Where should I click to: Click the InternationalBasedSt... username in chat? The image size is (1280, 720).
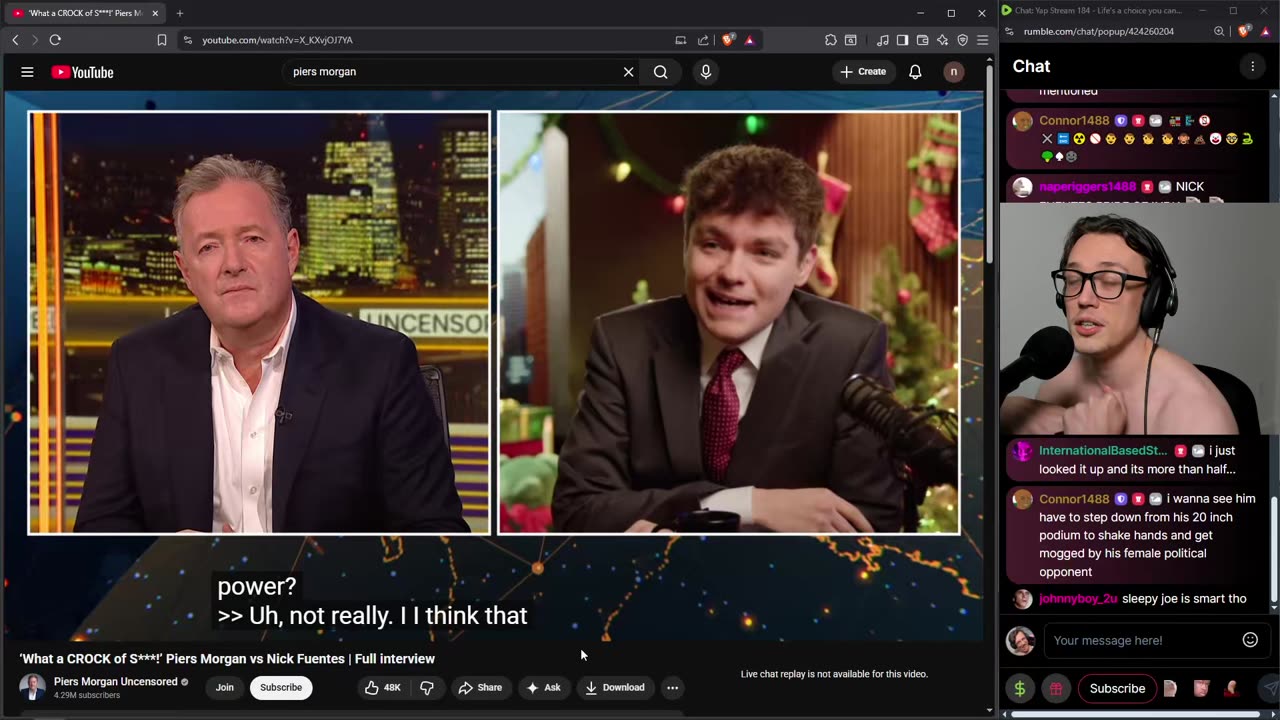tap(1103, 451)
